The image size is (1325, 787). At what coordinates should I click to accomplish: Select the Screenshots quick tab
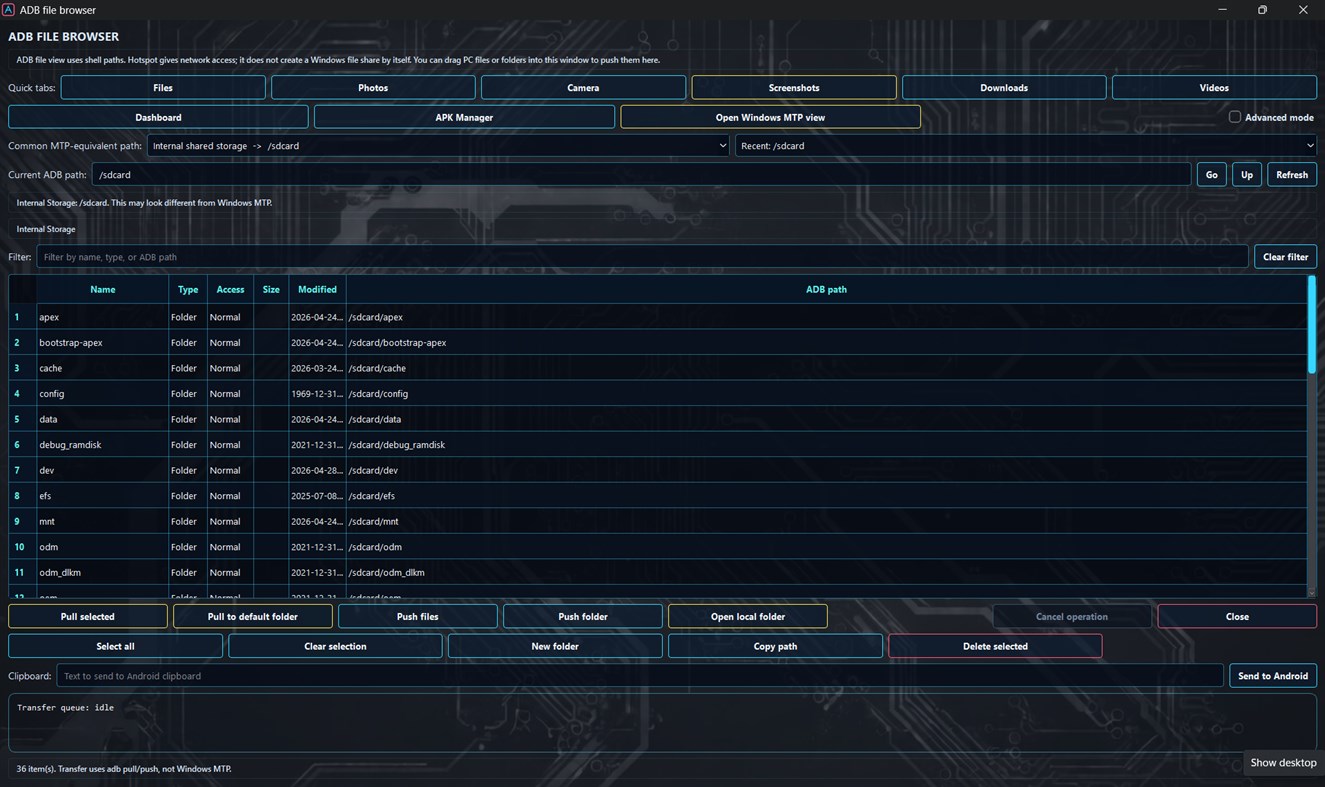[x=794, y=88]
